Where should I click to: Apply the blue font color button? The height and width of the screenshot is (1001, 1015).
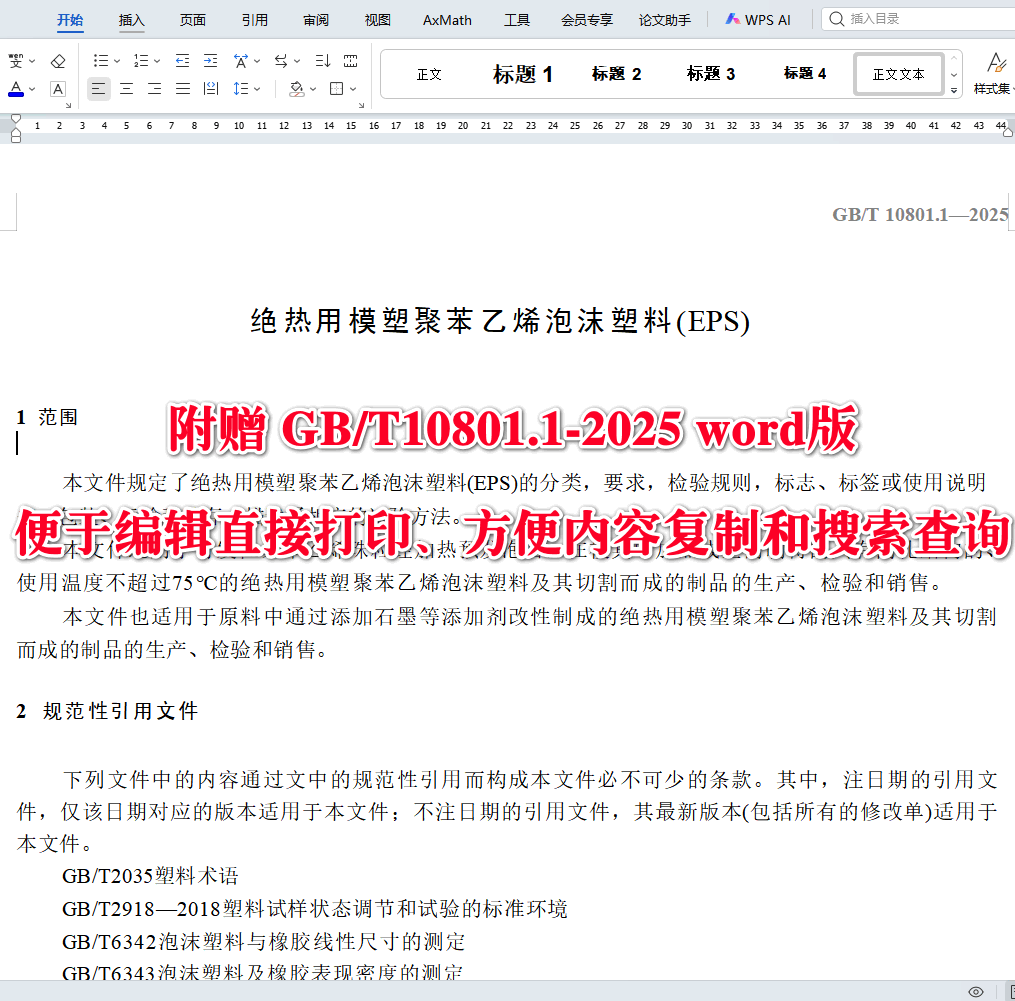(x=16, y=89)
